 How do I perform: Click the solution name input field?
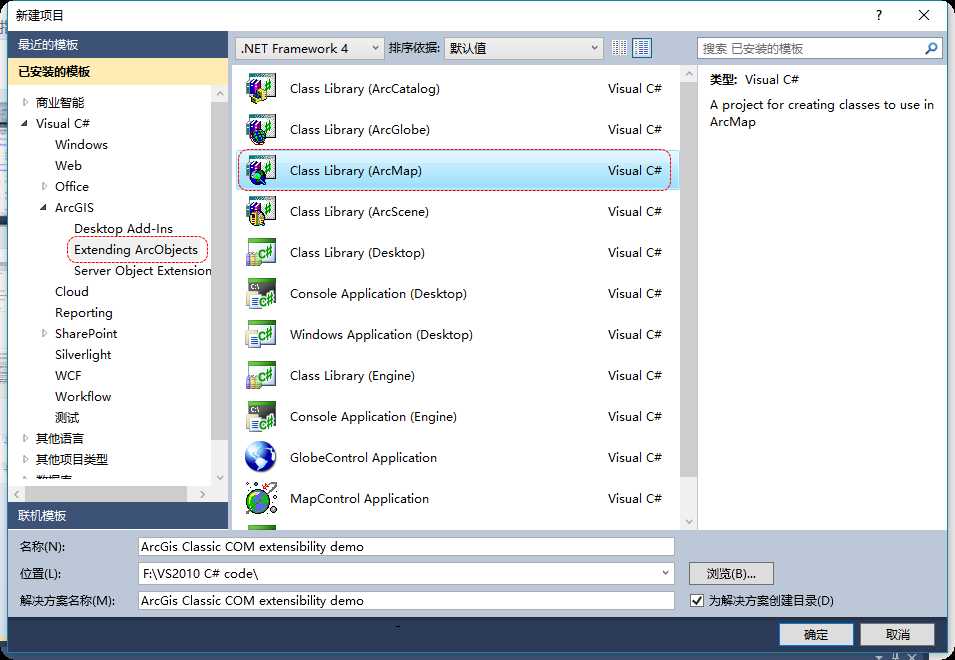[x=406, y=601]
